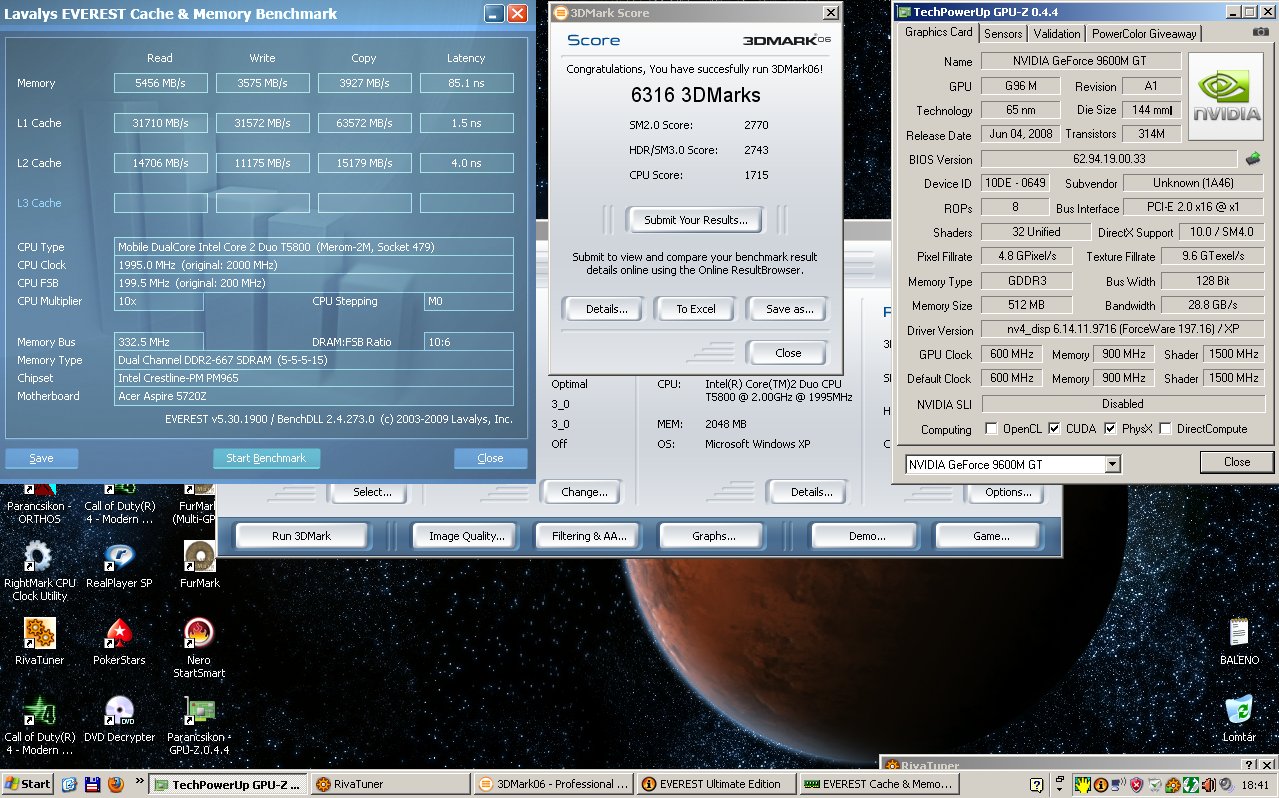1279x798 pixels.
Task: Click Run 3DMark button
Action: click(x=301, y=536)
